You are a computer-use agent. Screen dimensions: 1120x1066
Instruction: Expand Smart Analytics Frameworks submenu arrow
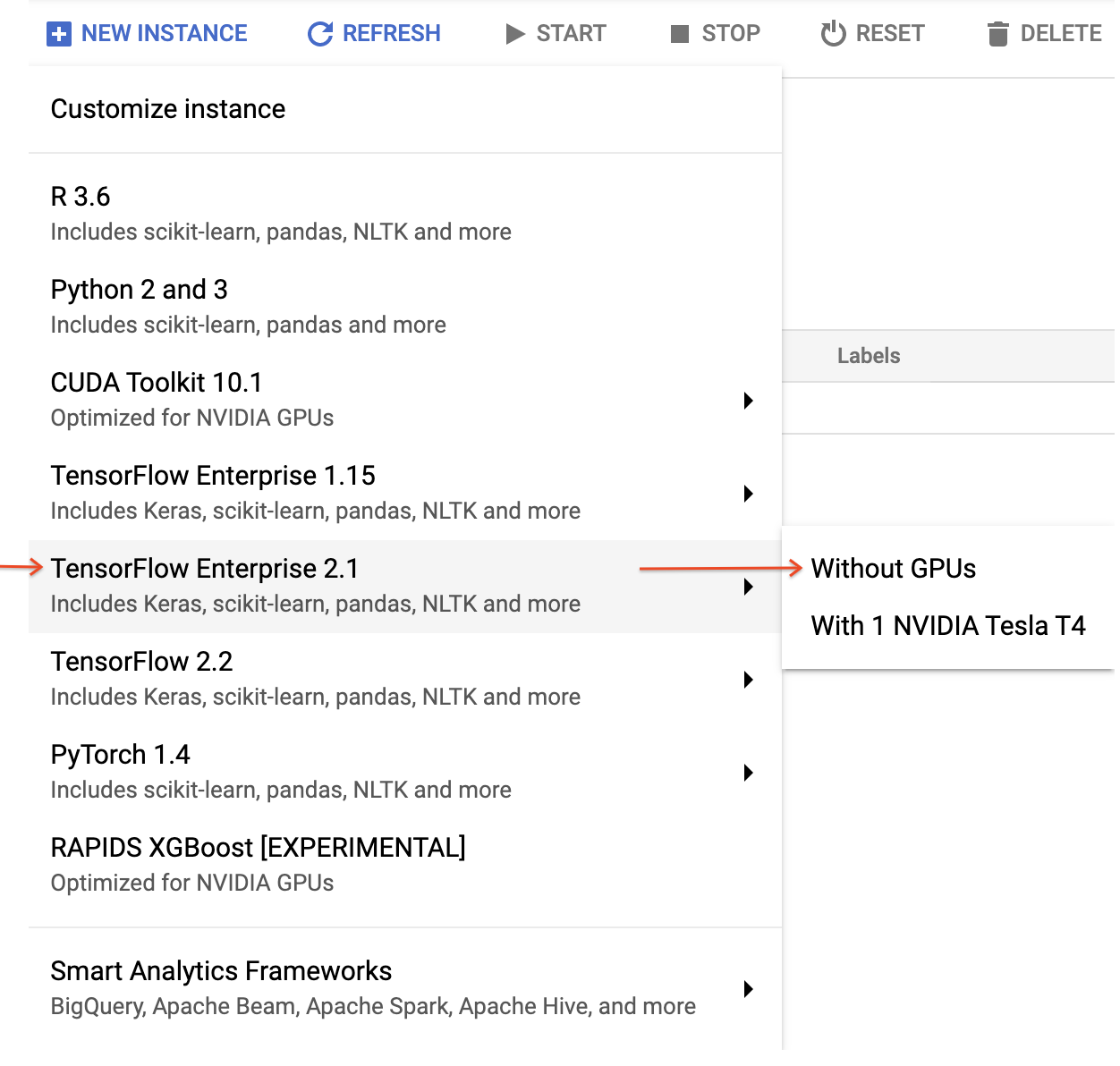pyautogui.click(x=748, y=989)
